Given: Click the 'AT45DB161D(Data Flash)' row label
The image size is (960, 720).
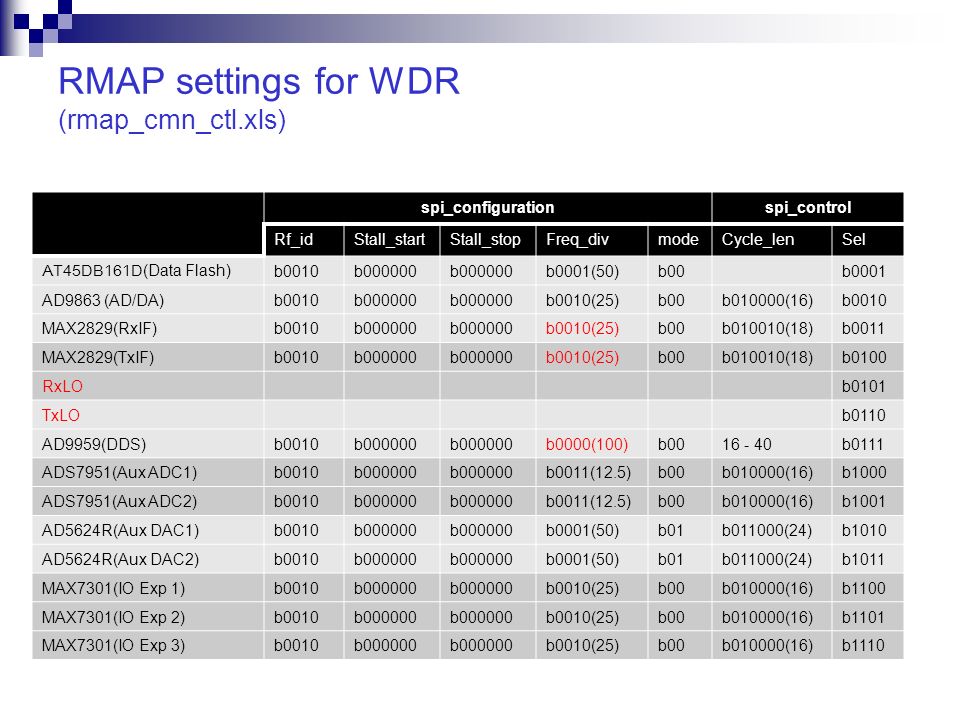Looking at the screenshot, I should pyautogui.click(x=137, y=271).
